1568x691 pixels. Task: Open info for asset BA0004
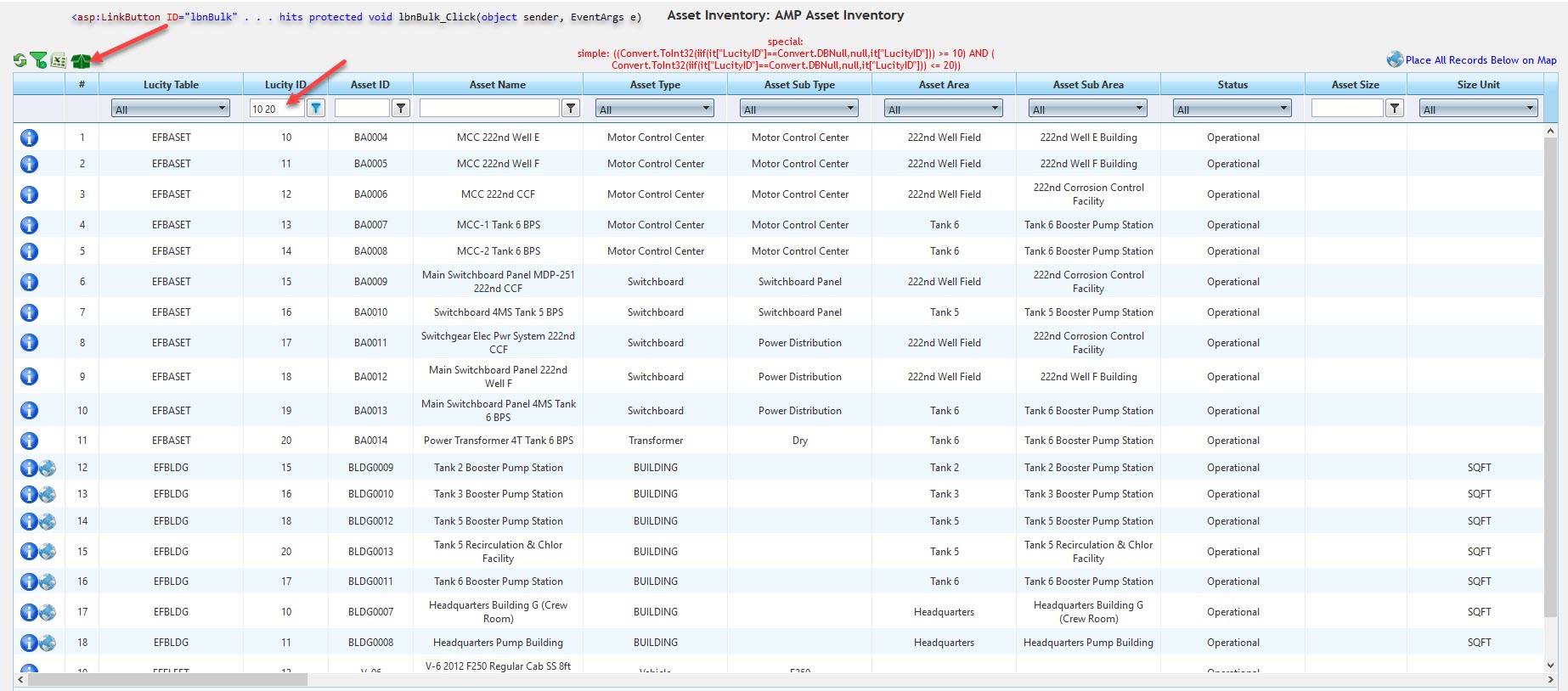[x=29, y=138]
